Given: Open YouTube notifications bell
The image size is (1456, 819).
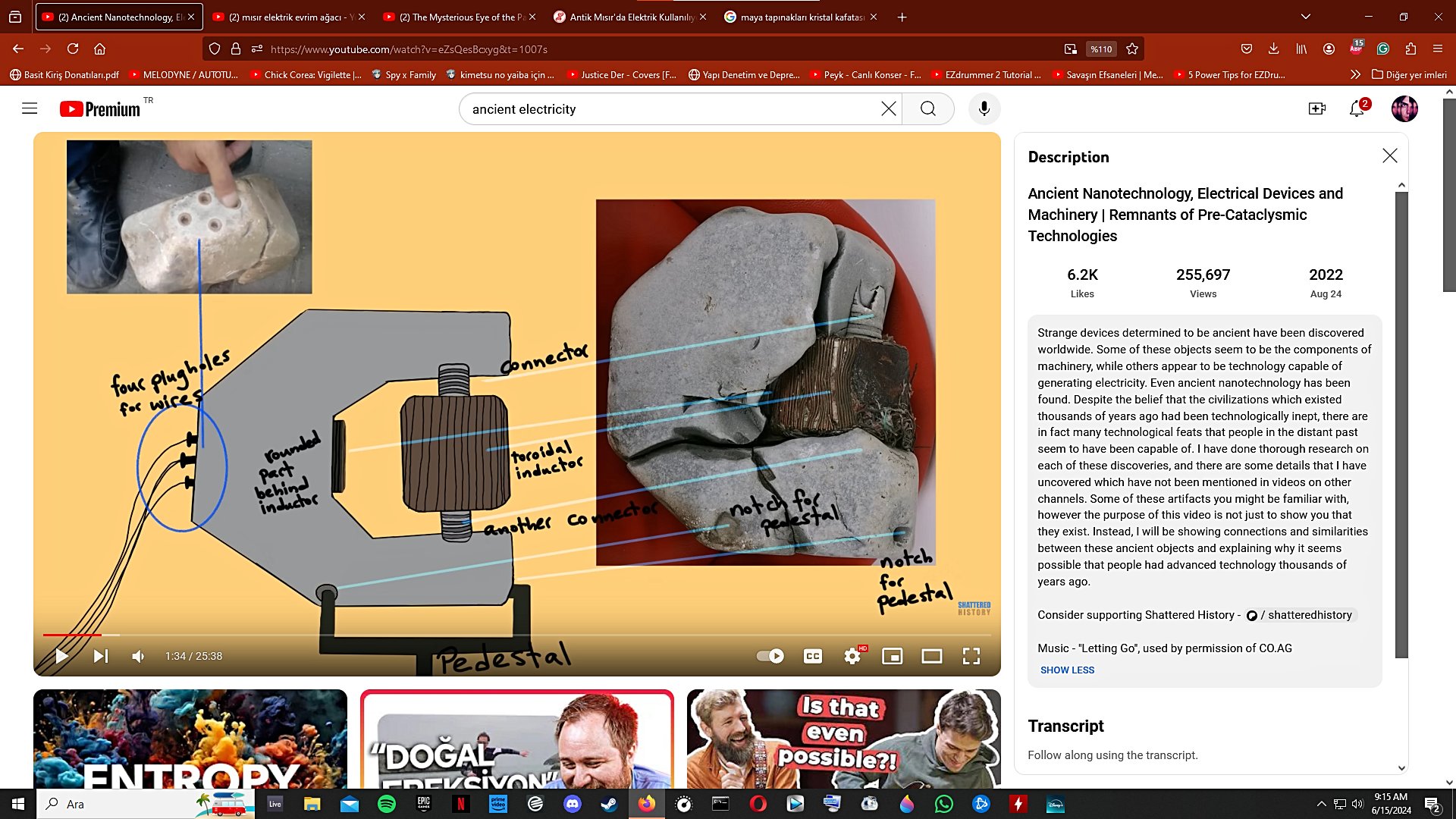Looking at the screenshot, I should coord(1357,109).
